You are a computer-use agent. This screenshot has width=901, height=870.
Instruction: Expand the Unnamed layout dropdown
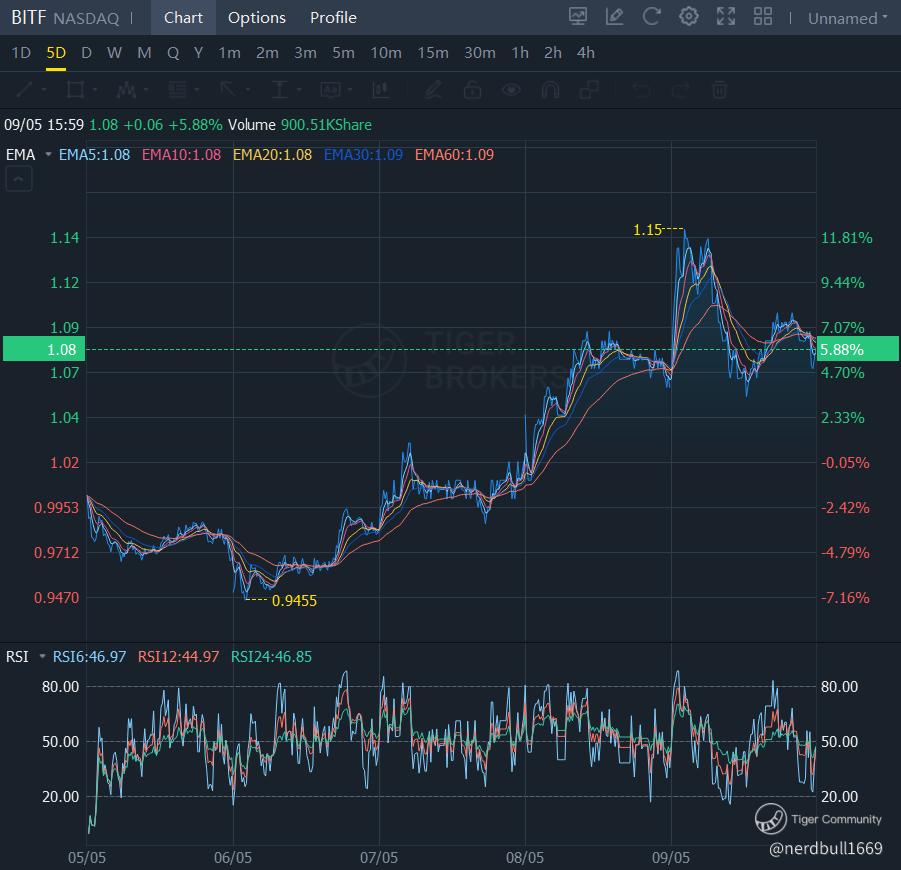pos(847,18)
